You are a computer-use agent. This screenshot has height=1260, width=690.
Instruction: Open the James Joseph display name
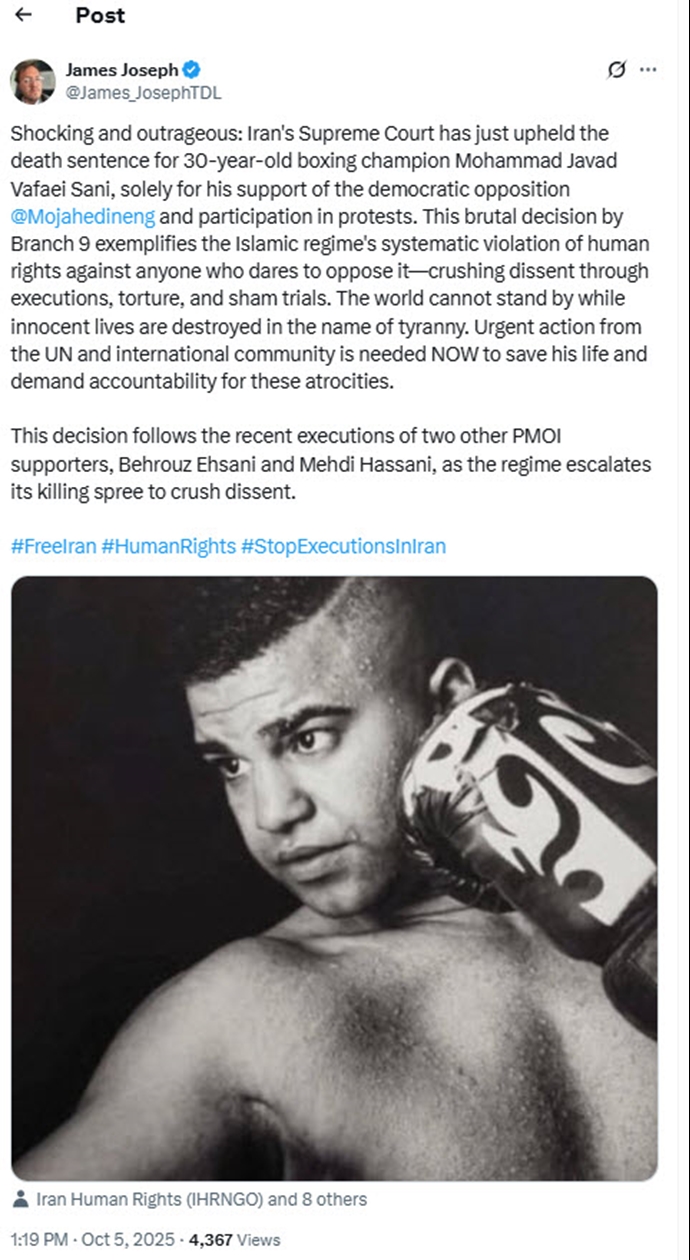tap(121, 70)
